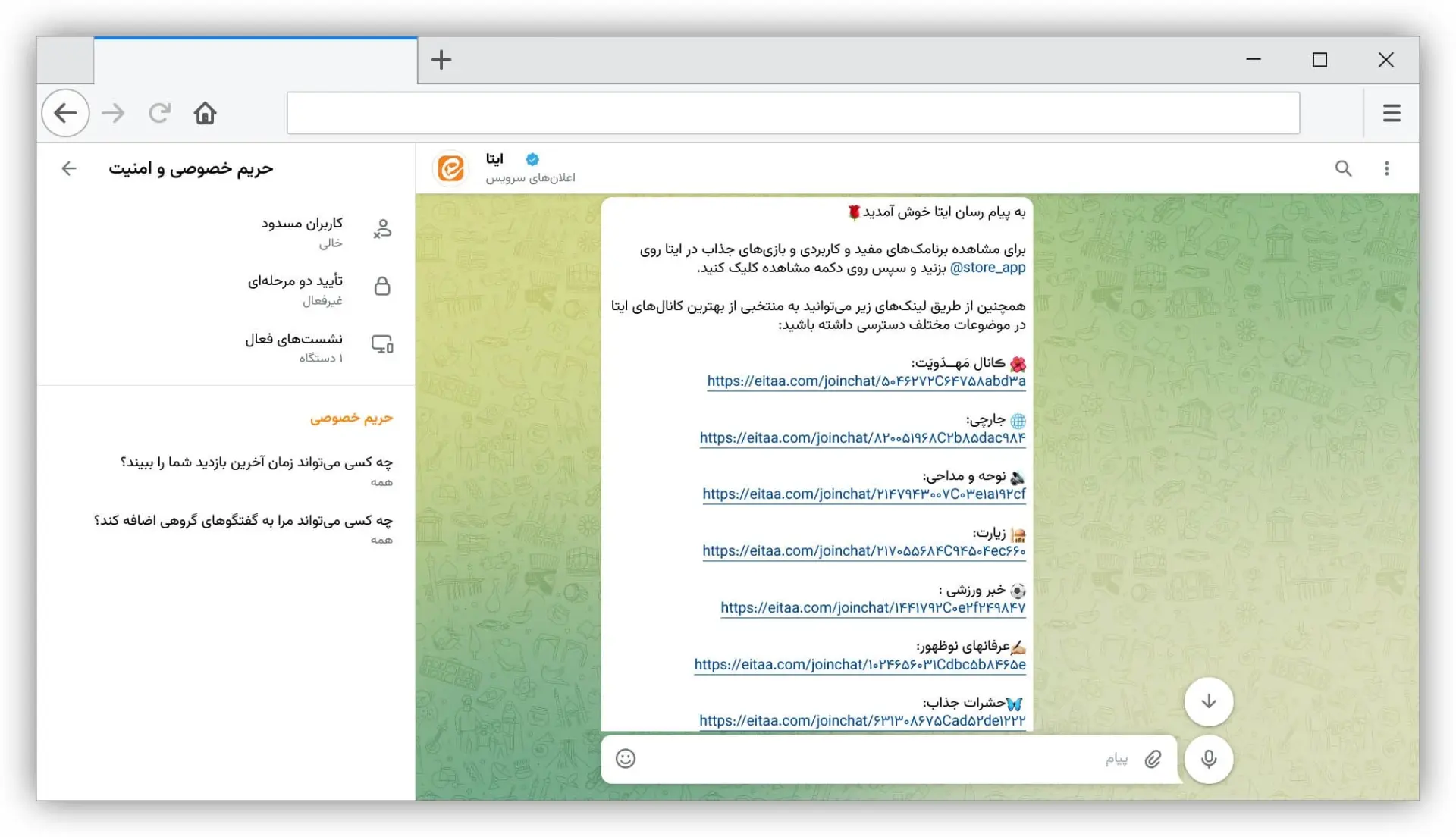Image resolution: width=1456 pixels, height=837 pixels.
Task: Open browser hamburger menu
Action: click(x=1392, y=113)
